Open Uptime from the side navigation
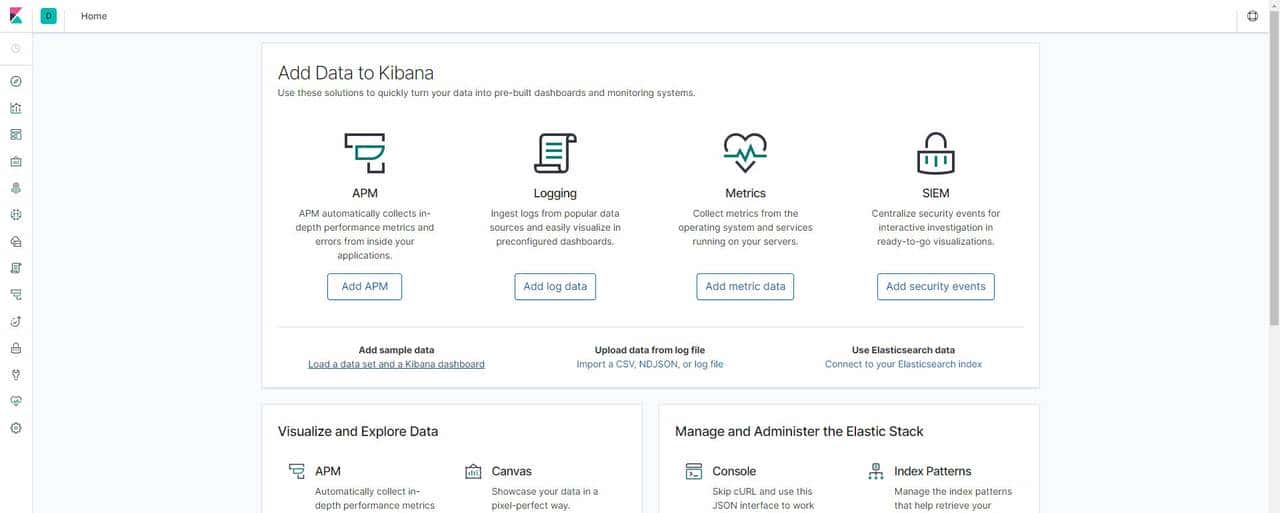Viewport: 1280px width, 513px height. [16, 321]
